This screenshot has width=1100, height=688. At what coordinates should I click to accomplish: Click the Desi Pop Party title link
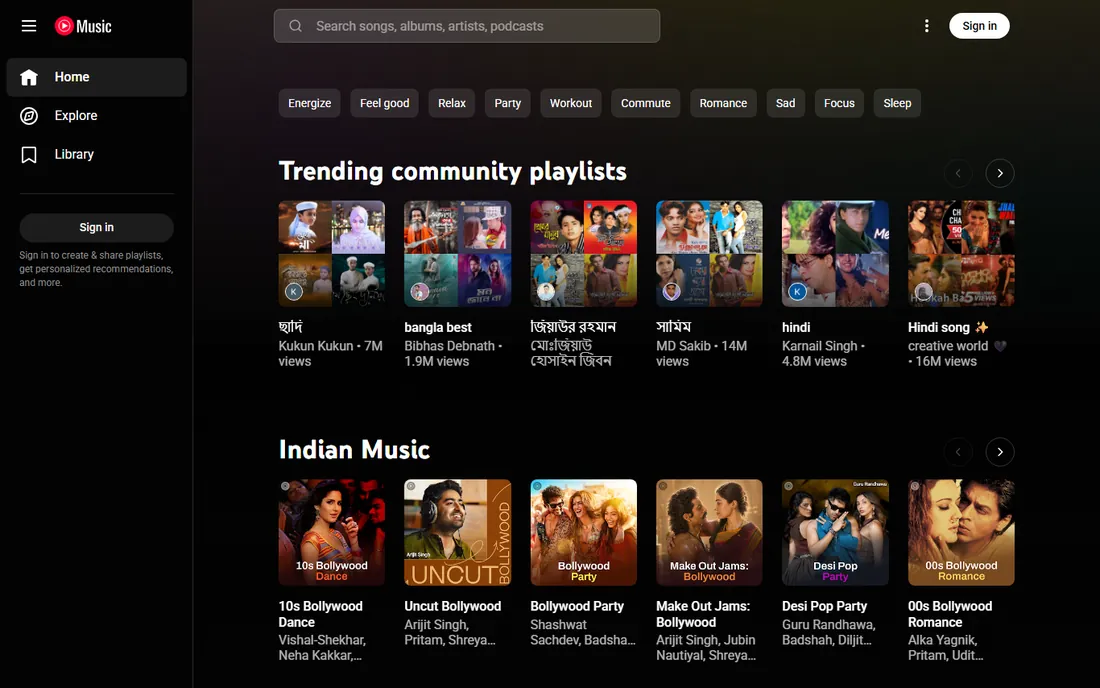824,606
